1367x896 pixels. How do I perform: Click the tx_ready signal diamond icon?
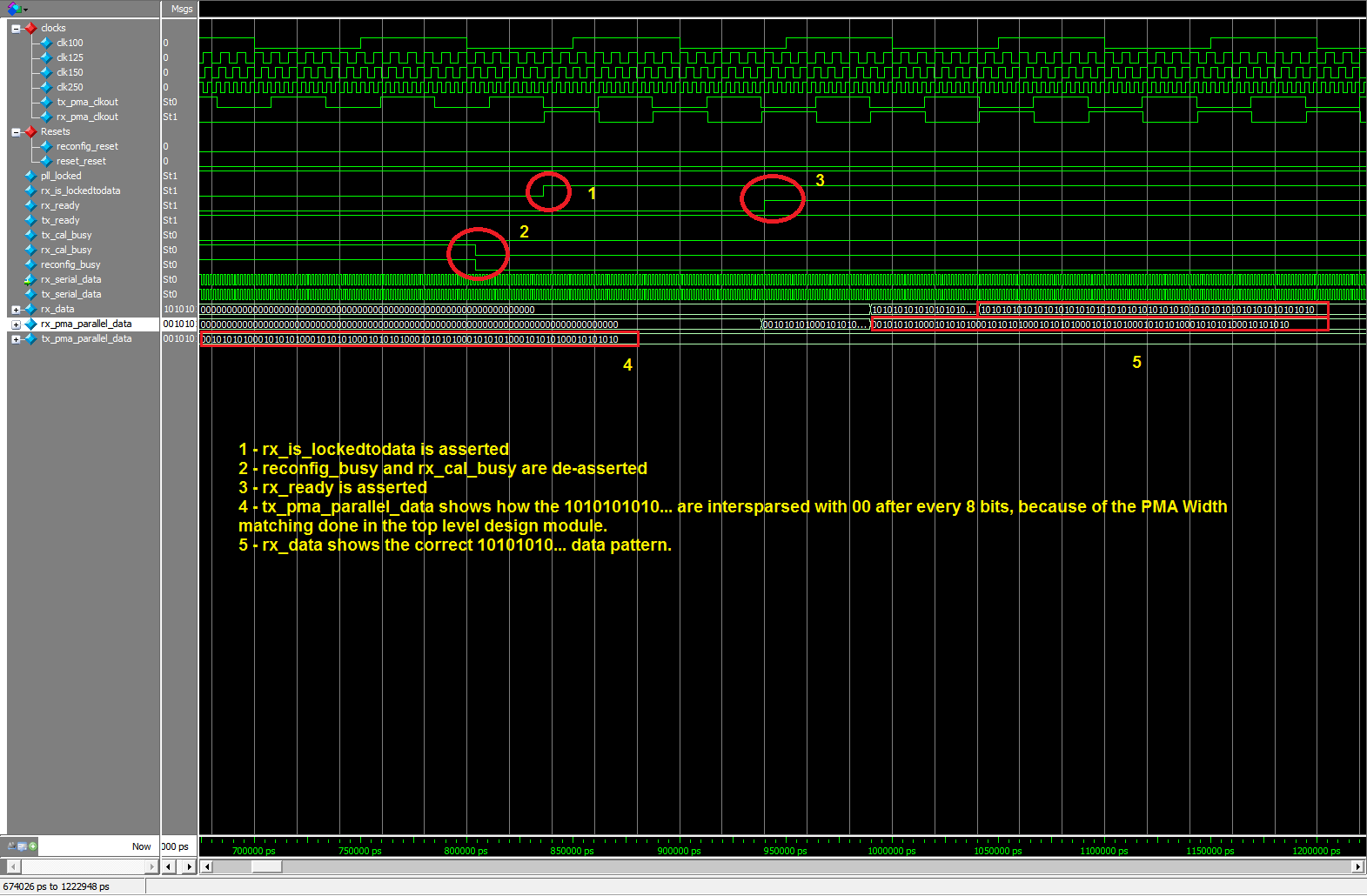[31, 220]
